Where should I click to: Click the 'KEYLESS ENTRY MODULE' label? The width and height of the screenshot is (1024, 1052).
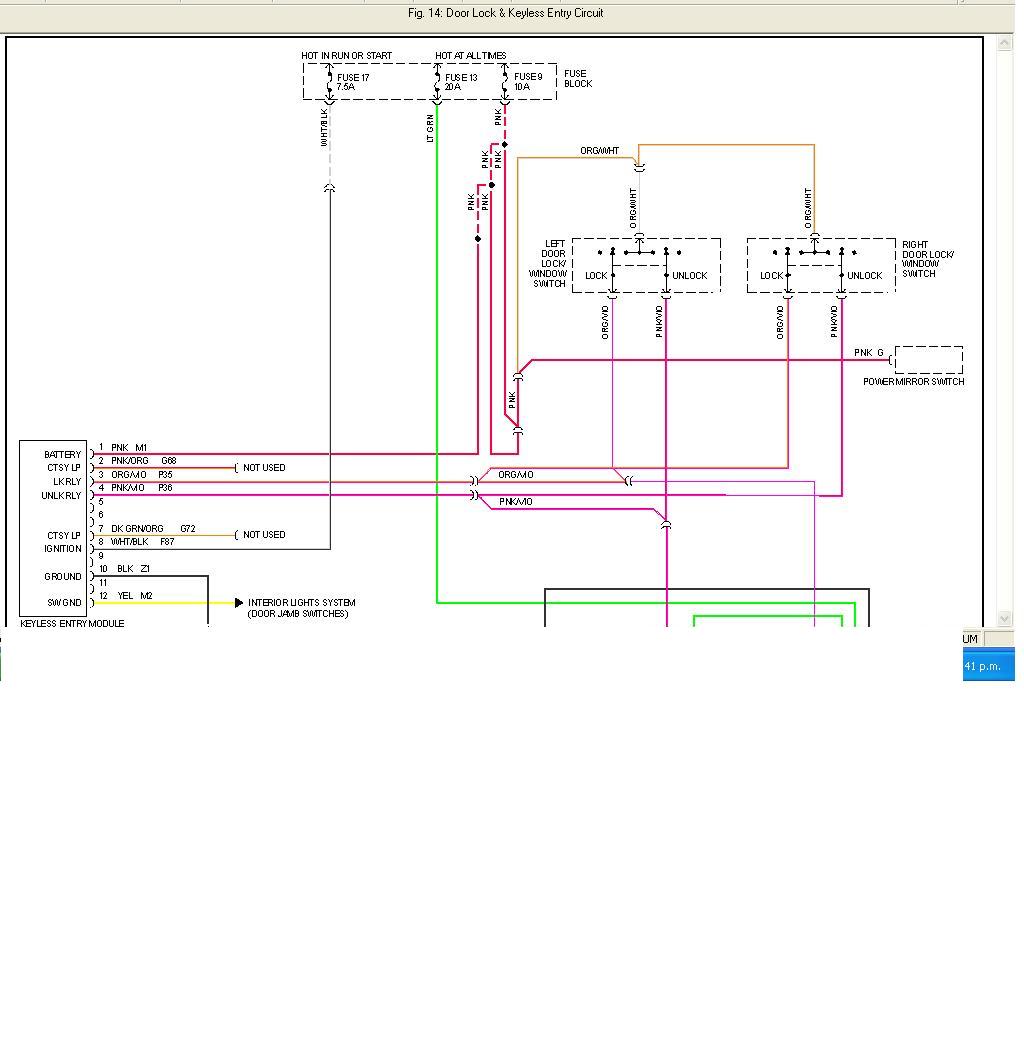pyautogui.click(x=72, y=623)
